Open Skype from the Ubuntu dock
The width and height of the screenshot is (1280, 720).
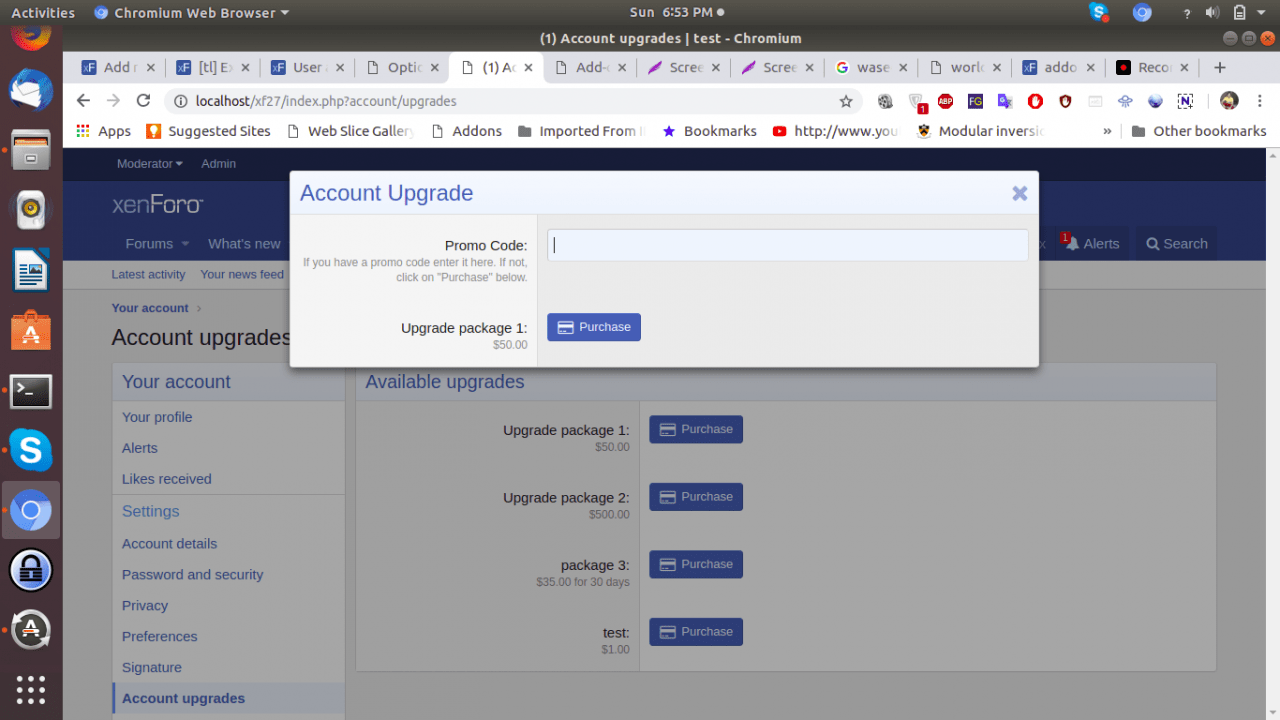[30, 450]
